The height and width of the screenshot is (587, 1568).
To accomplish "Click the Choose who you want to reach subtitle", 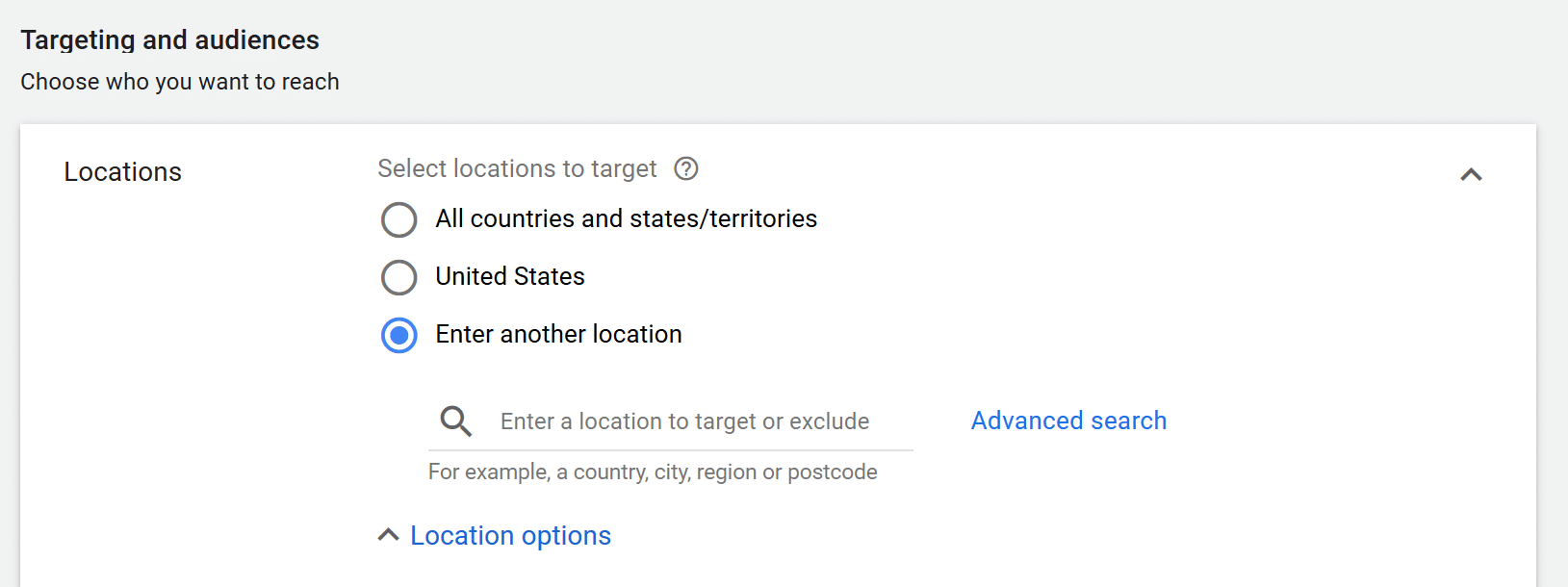I will click(x=180, y=82).
